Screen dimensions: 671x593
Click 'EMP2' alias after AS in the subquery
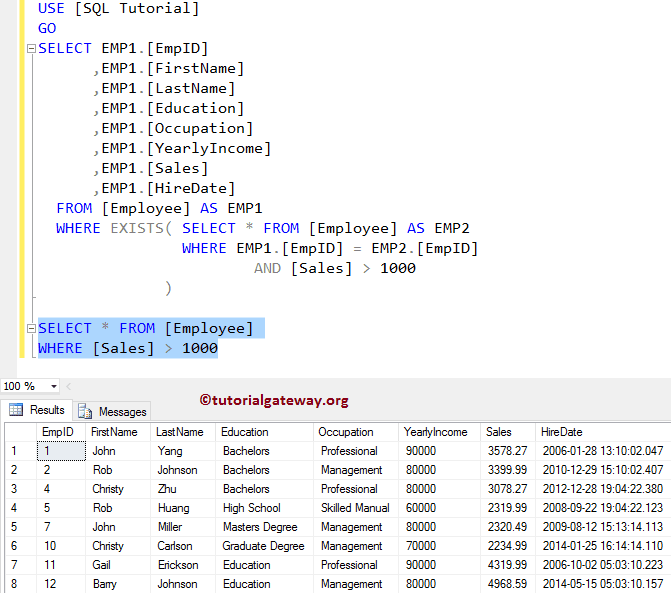(x=452, y=228)
